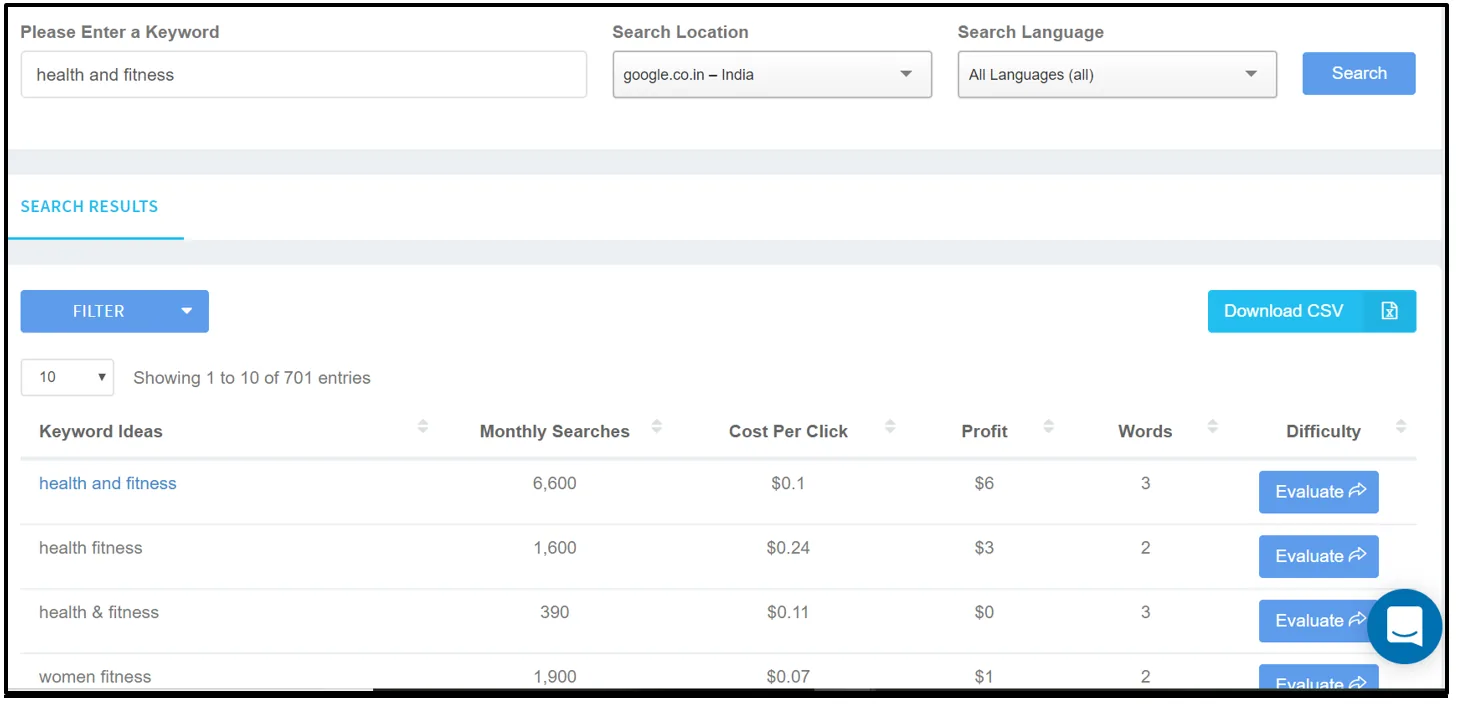Click the sort arrows beside Cost Per Click
Image resolution: width=1471 pixels, height=704 pixels.
tap(890, 425)
